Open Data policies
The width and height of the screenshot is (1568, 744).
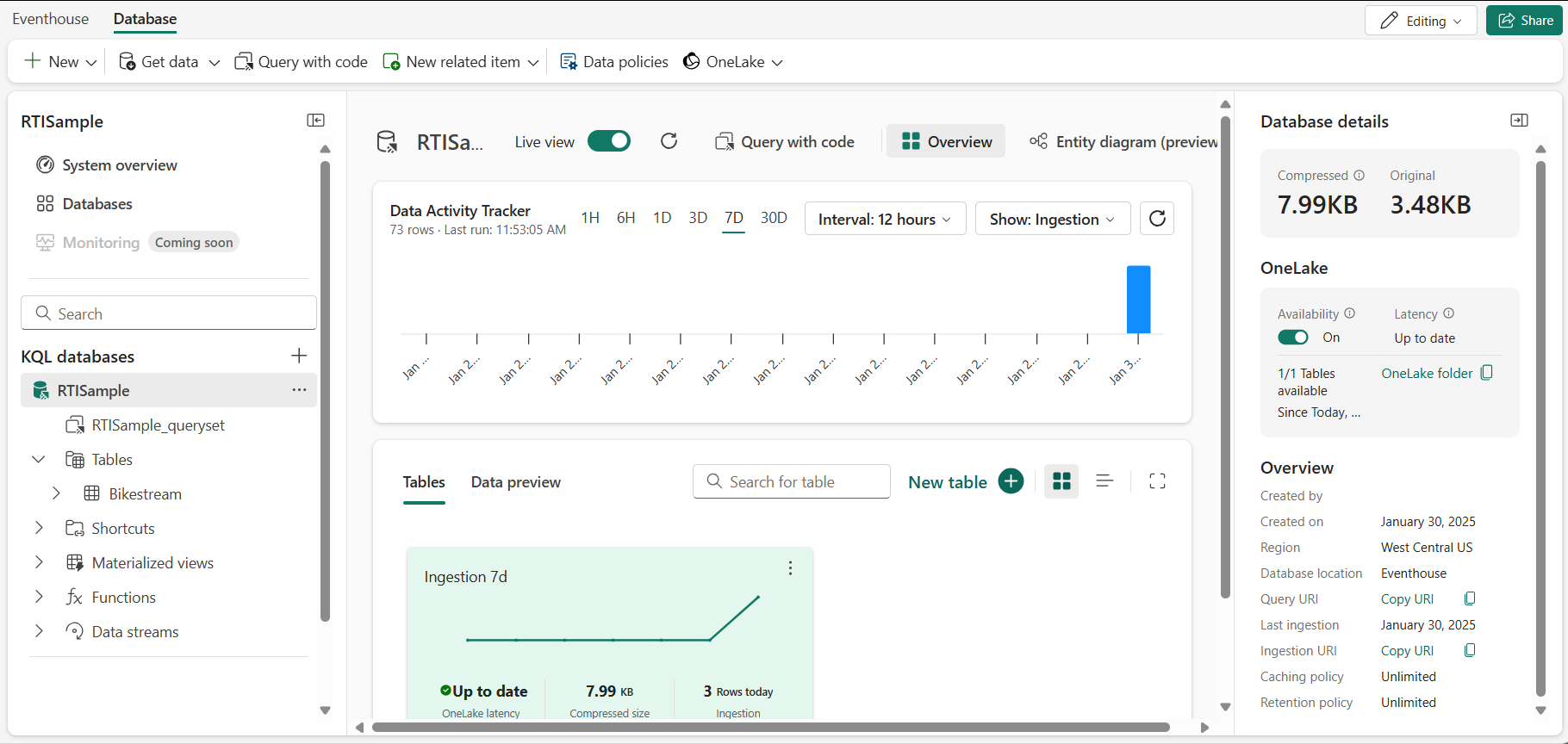click(x=613, y=62)
